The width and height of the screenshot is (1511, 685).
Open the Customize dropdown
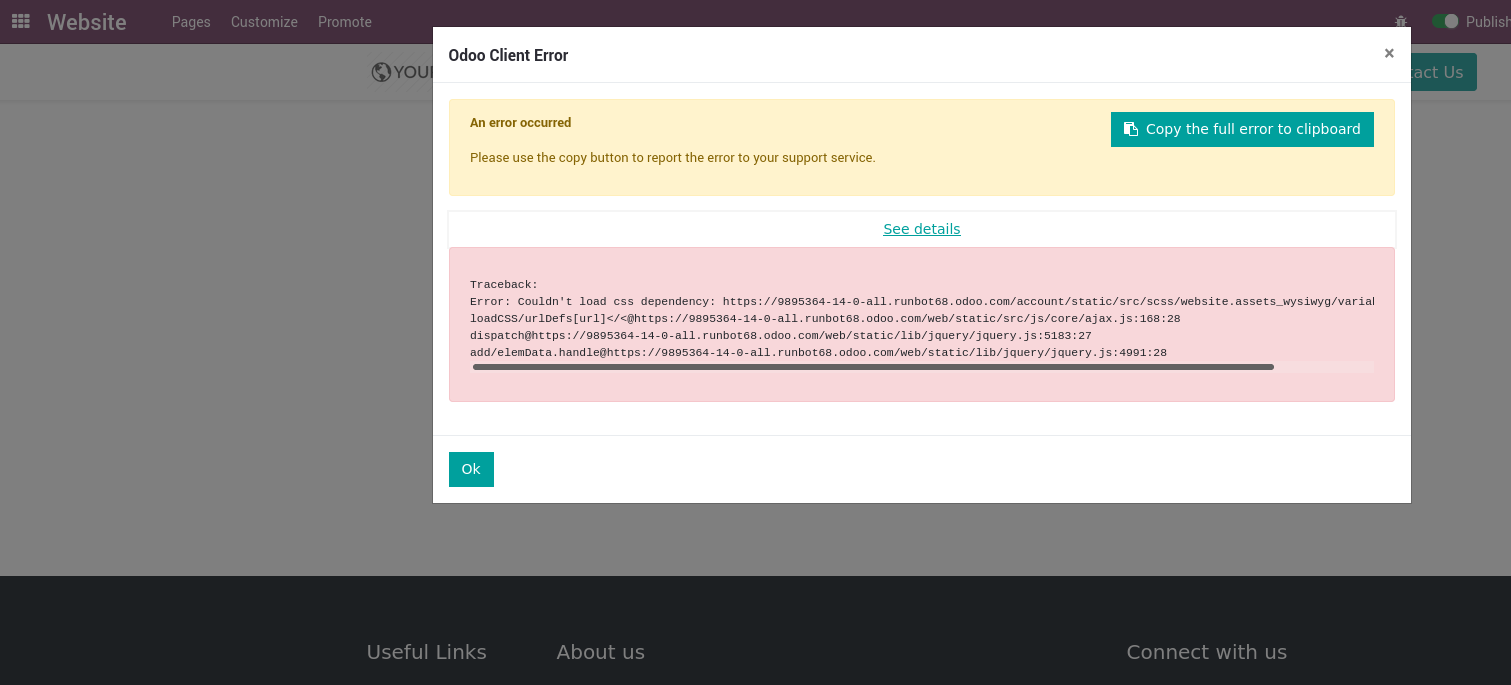264,21
